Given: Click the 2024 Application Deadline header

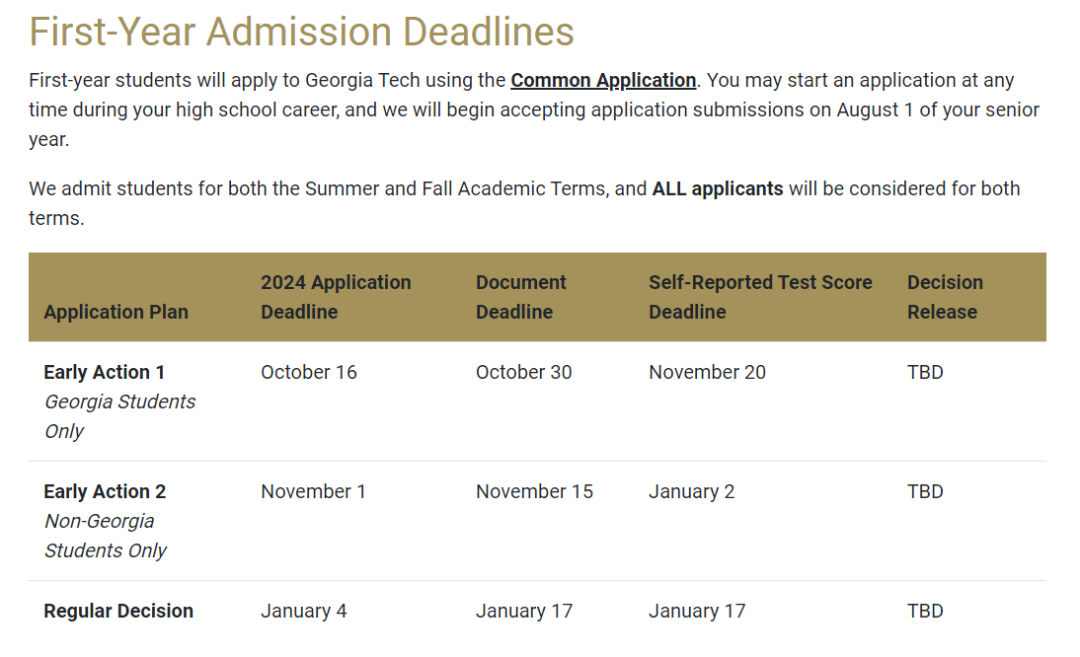Looking at the screenshot, I should (x=335, y=297).
